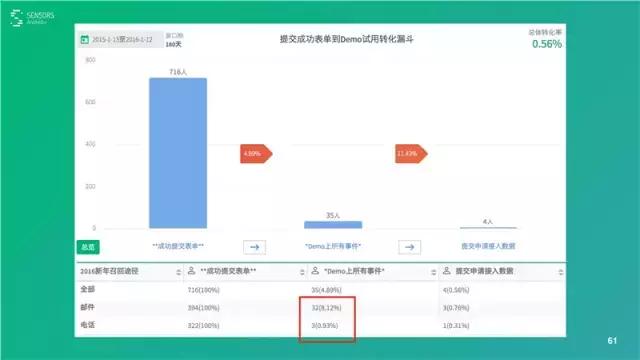640x360 pixels.
Task: Click the 716人 blue funnel bar
Action: [178, 153]
